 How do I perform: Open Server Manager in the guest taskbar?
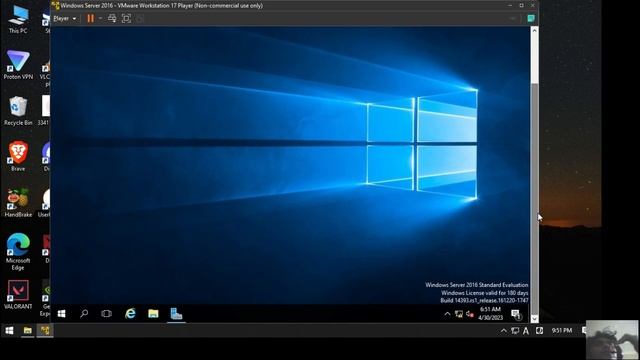tap(176, 313)
